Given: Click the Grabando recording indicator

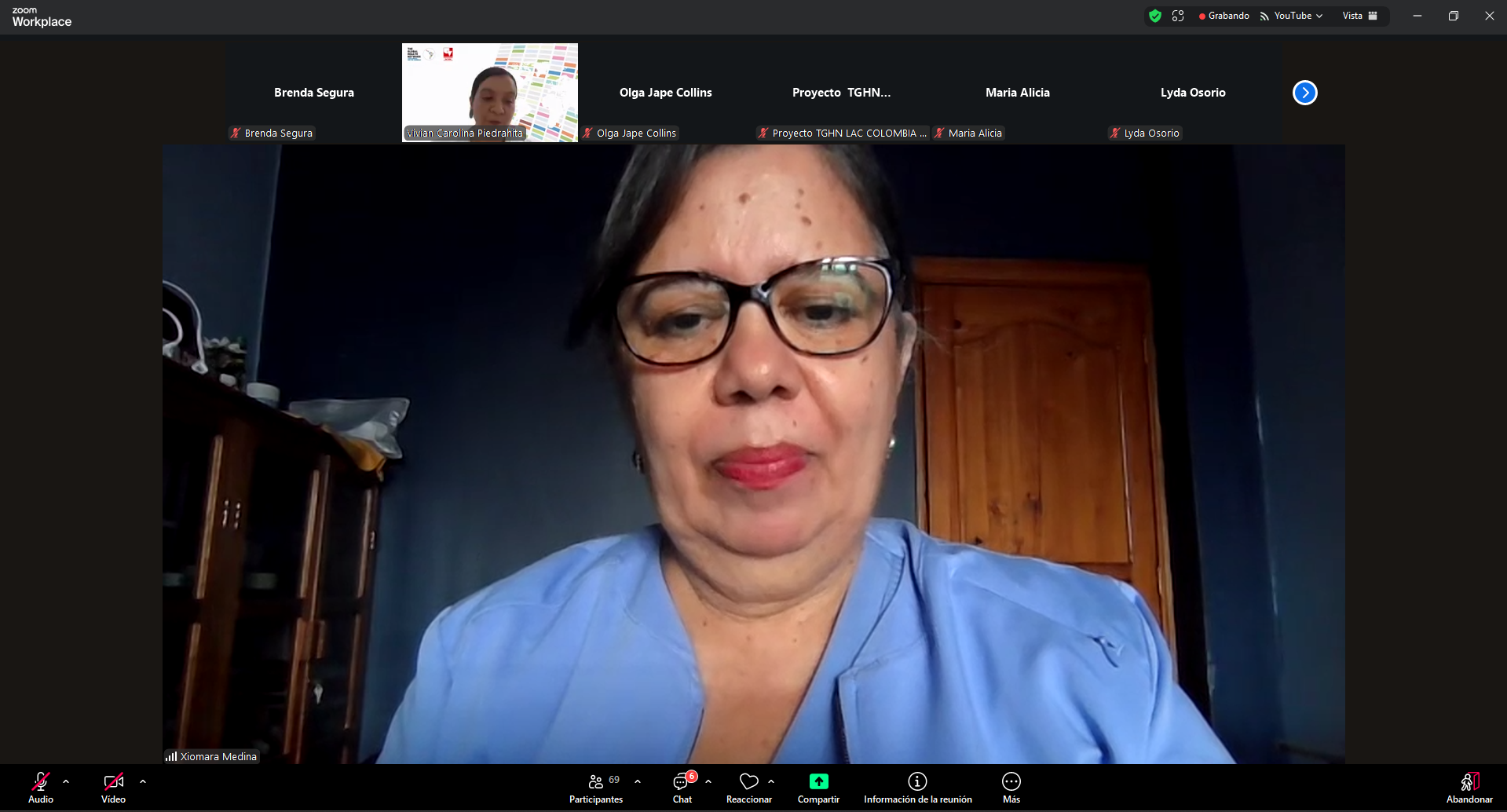Looking at the screenshot, I should coord(1224,16).
